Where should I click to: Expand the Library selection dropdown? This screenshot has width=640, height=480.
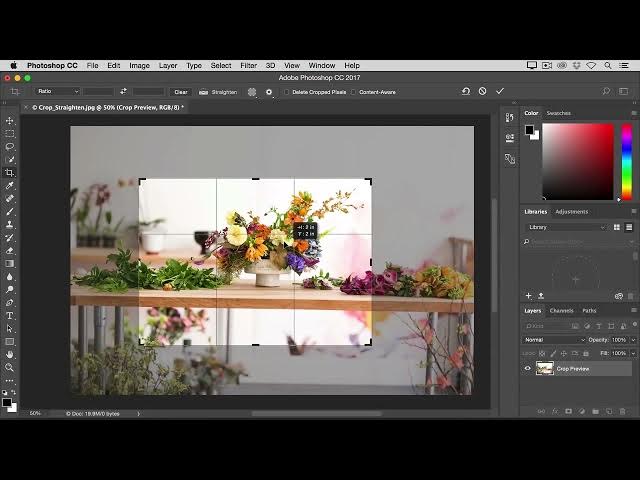point(566,227)
